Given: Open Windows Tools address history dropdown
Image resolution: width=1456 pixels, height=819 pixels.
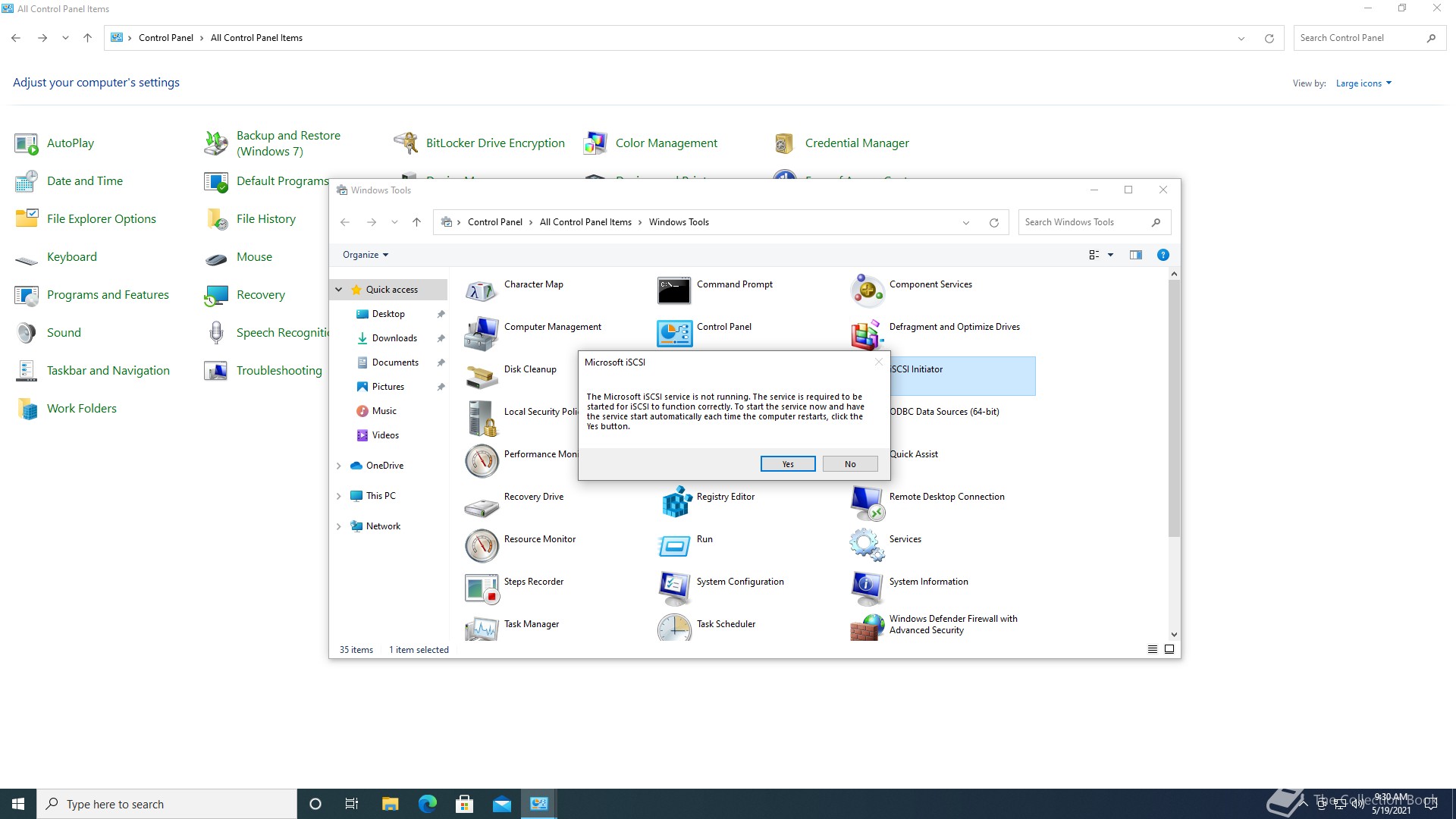Looking at the screenshot, I should [965, 222].
